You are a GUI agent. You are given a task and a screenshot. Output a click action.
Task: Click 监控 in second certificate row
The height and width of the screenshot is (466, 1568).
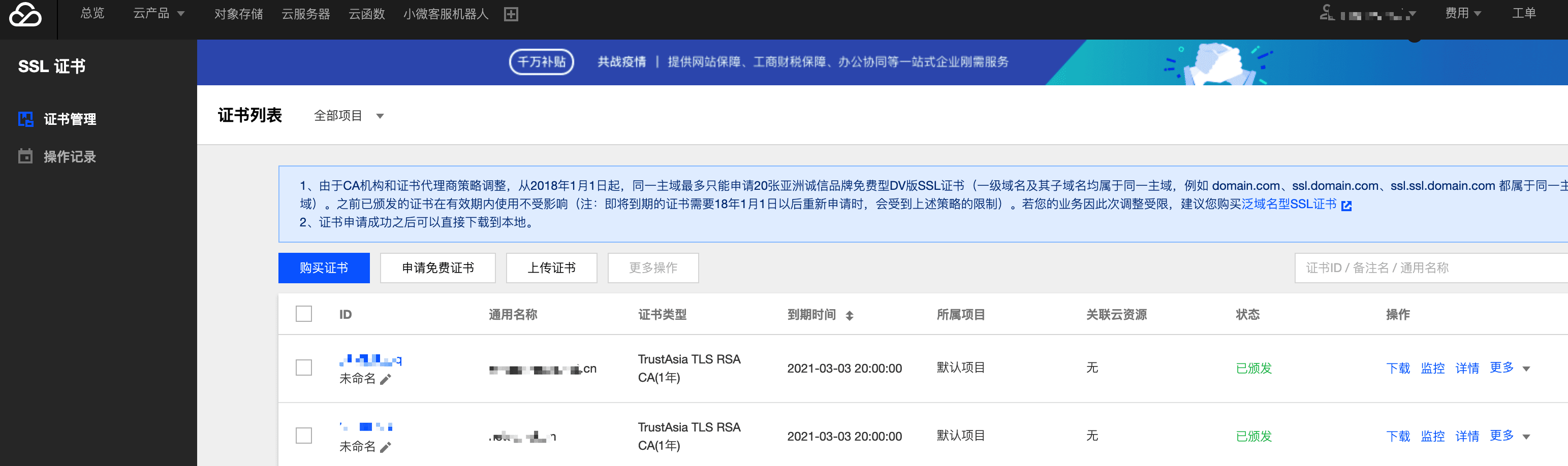click(1433, 436)
